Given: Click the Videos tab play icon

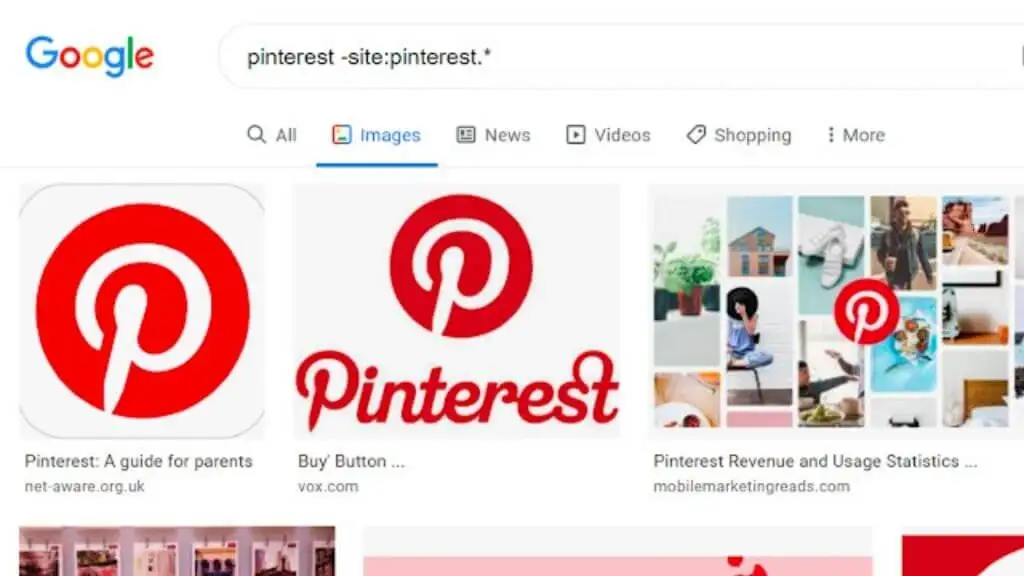Looking at the screenshot, I should click(575, 135).
